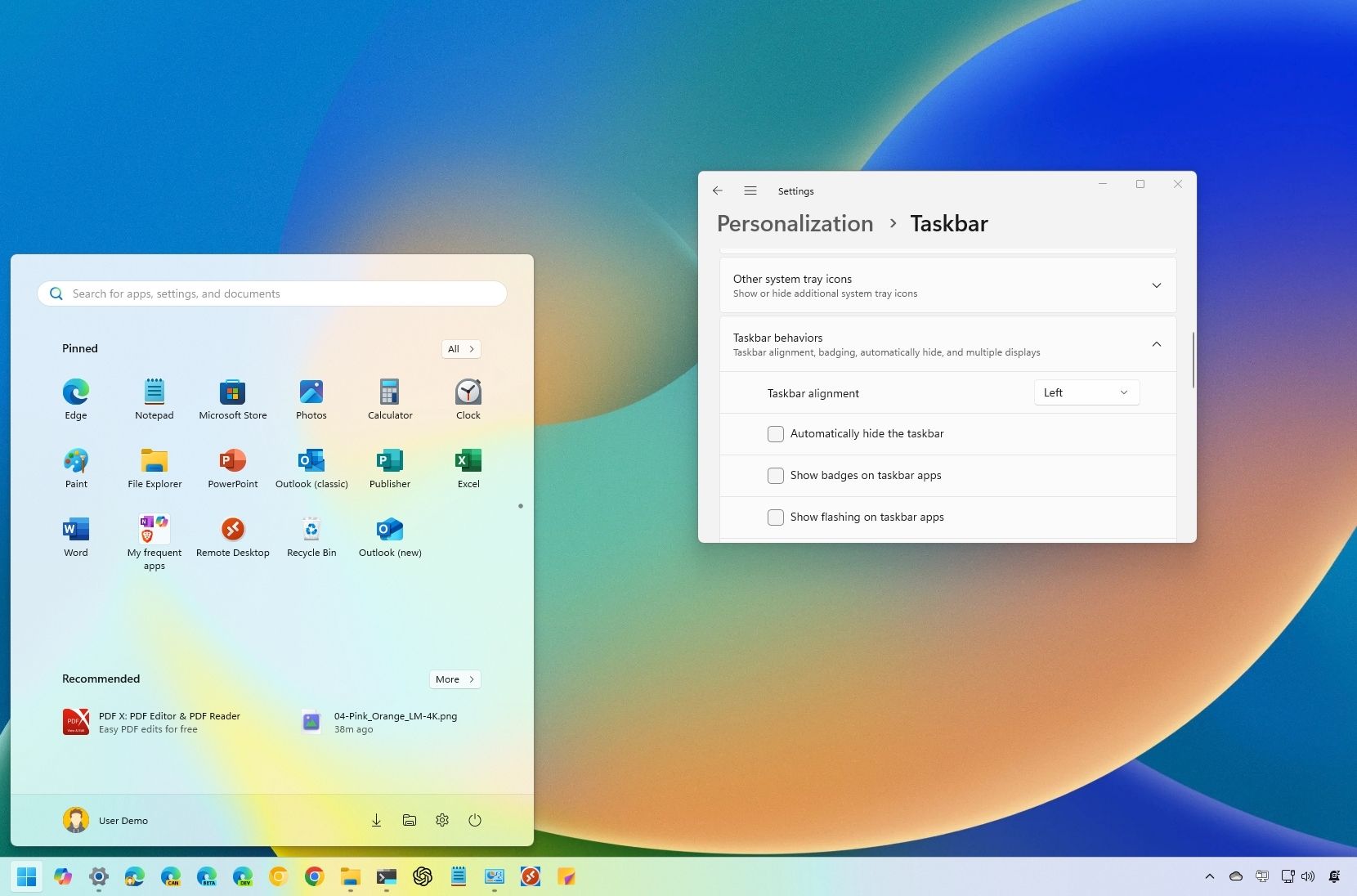Image resolution: width=1357 pixels, height=896 pixels.
Task: Expand Other system tray icons
Action: point(1156,285)
